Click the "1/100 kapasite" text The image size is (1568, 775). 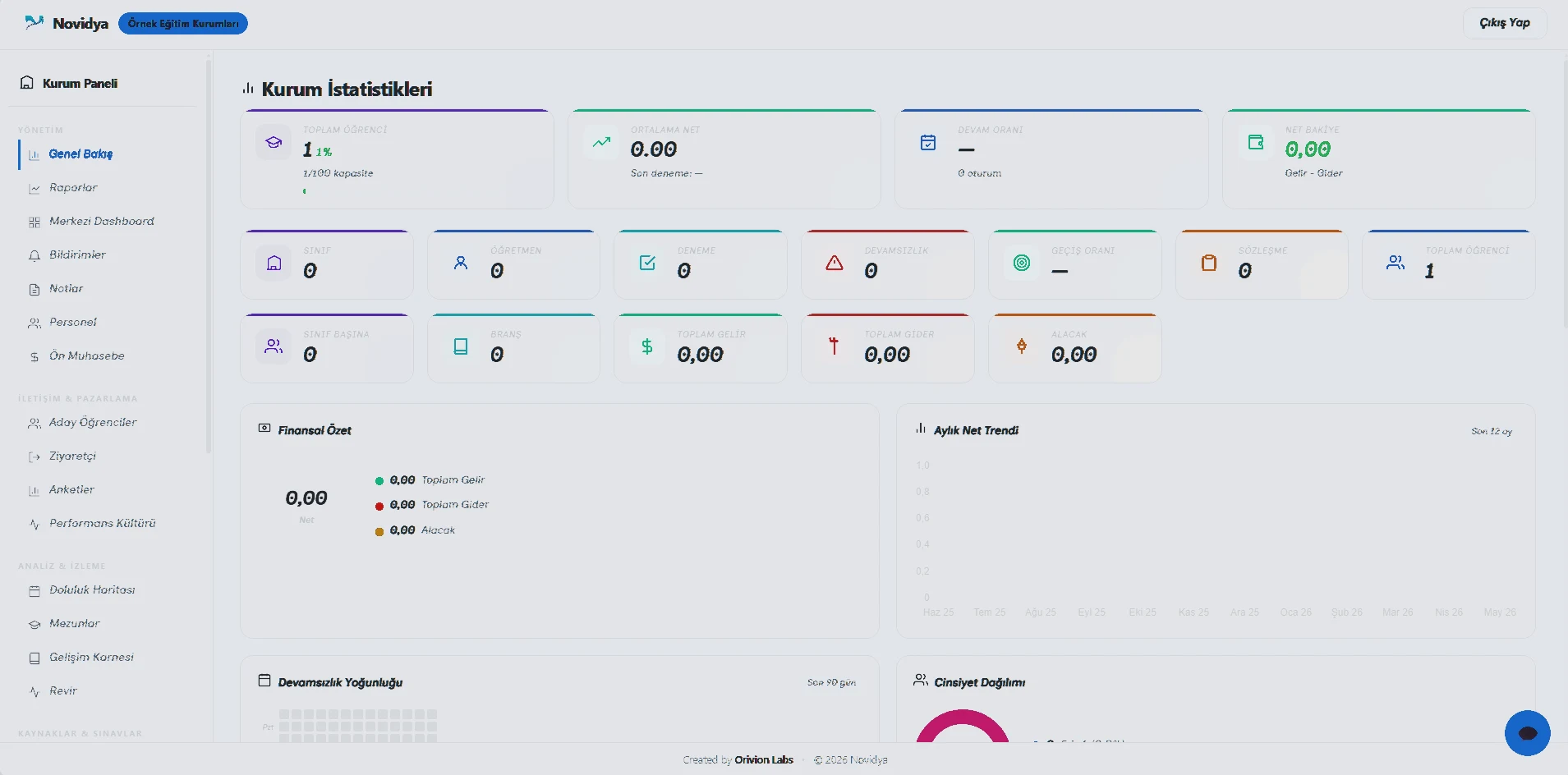click(x=338, y=173)
